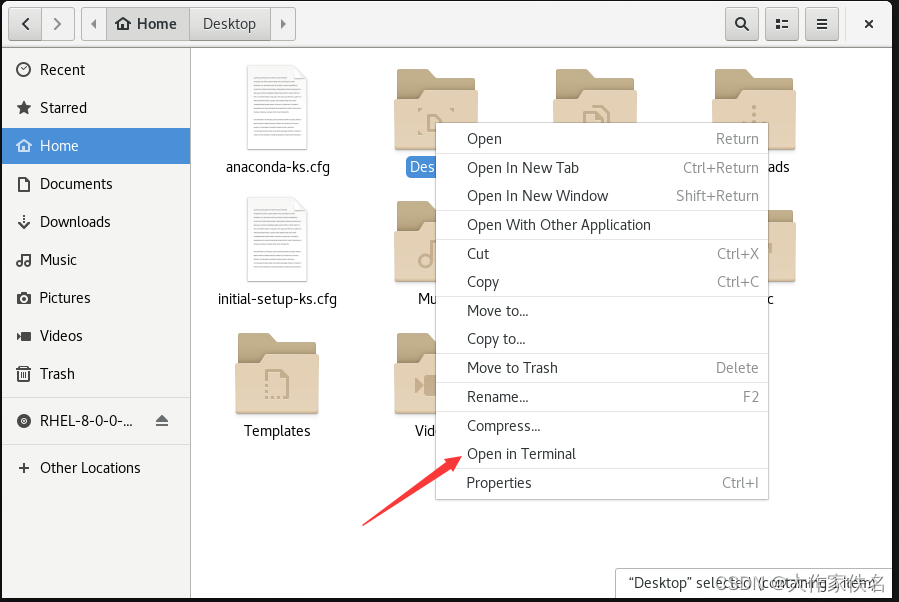
Task: Choose Open In New Window
Action: click(x=602, y=196)
